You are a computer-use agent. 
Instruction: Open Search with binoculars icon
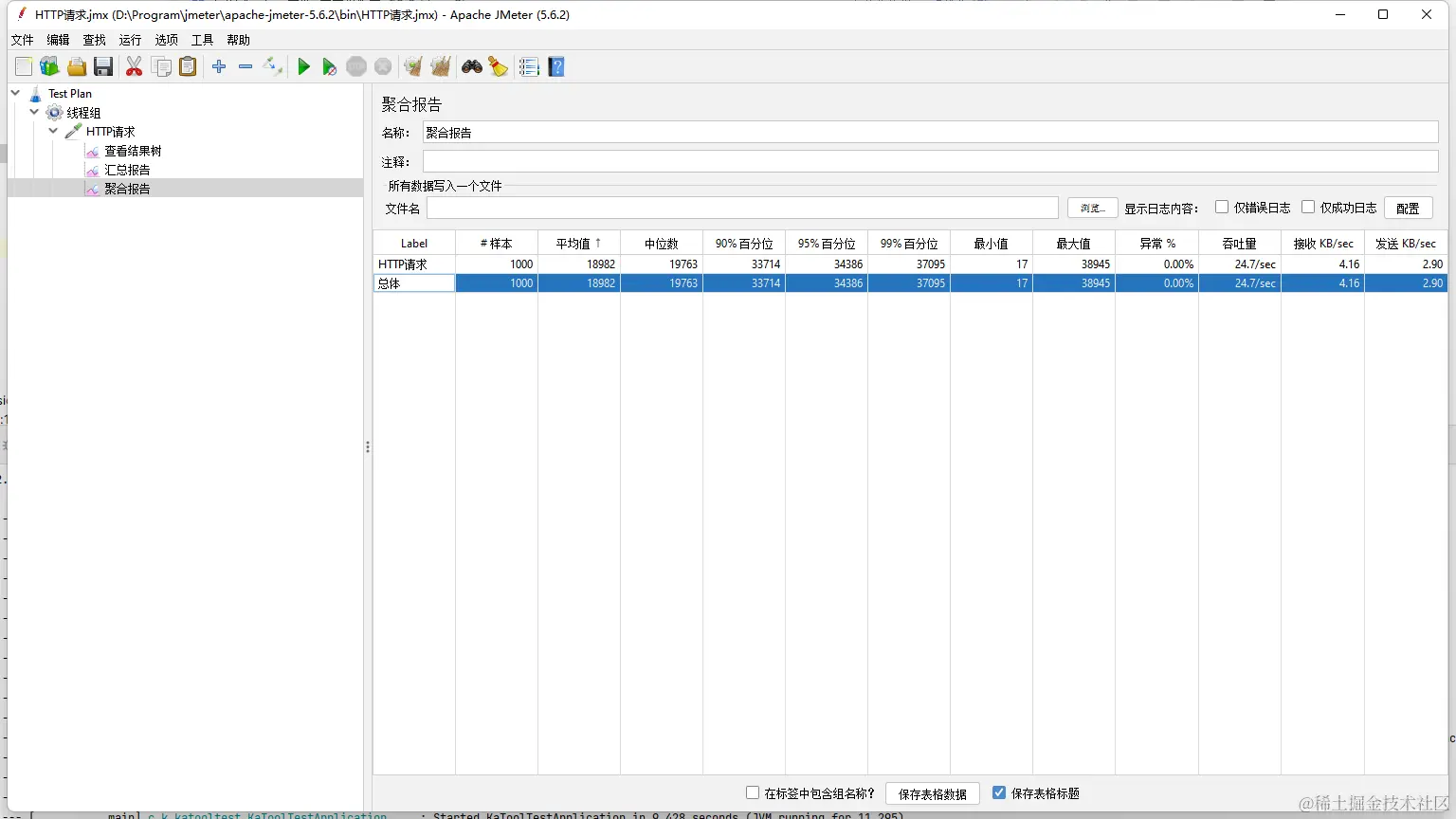tap(472, 66)
